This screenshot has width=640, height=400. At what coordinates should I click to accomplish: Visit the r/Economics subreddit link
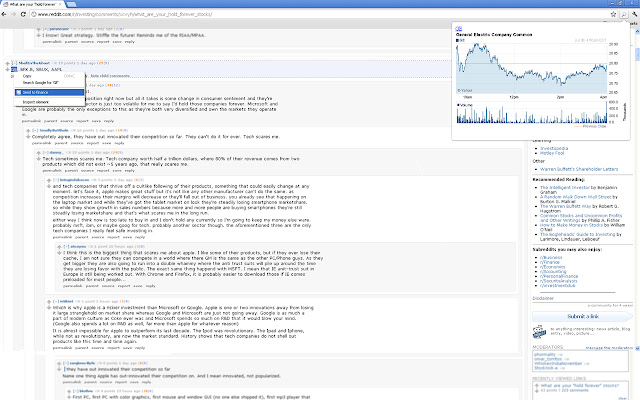[x=552, y=267]
